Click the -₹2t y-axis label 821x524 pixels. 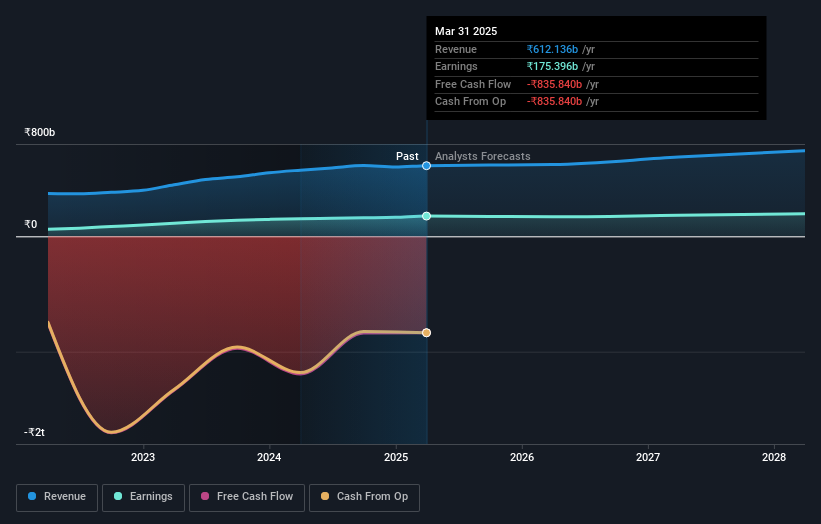34,432
